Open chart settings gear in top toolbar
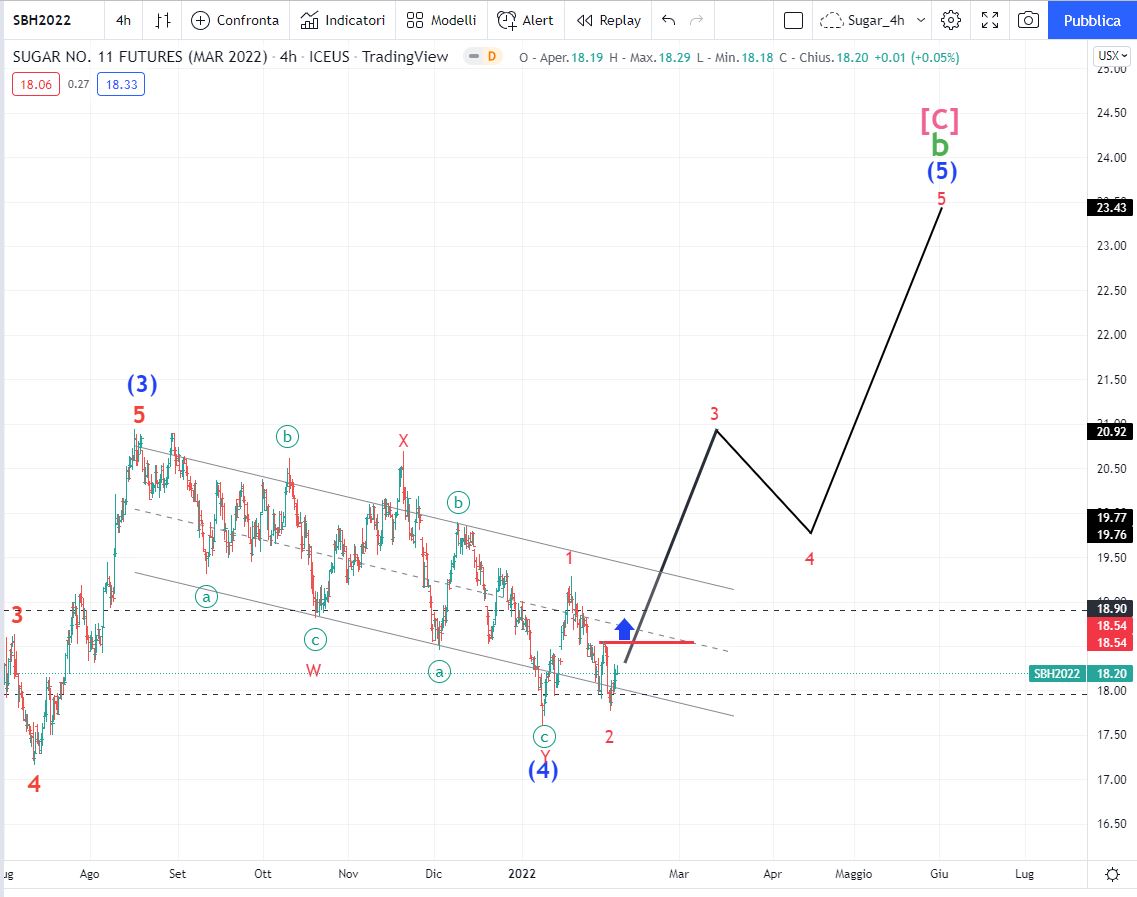Screen dimensions: 1137x897 (951, 20)
